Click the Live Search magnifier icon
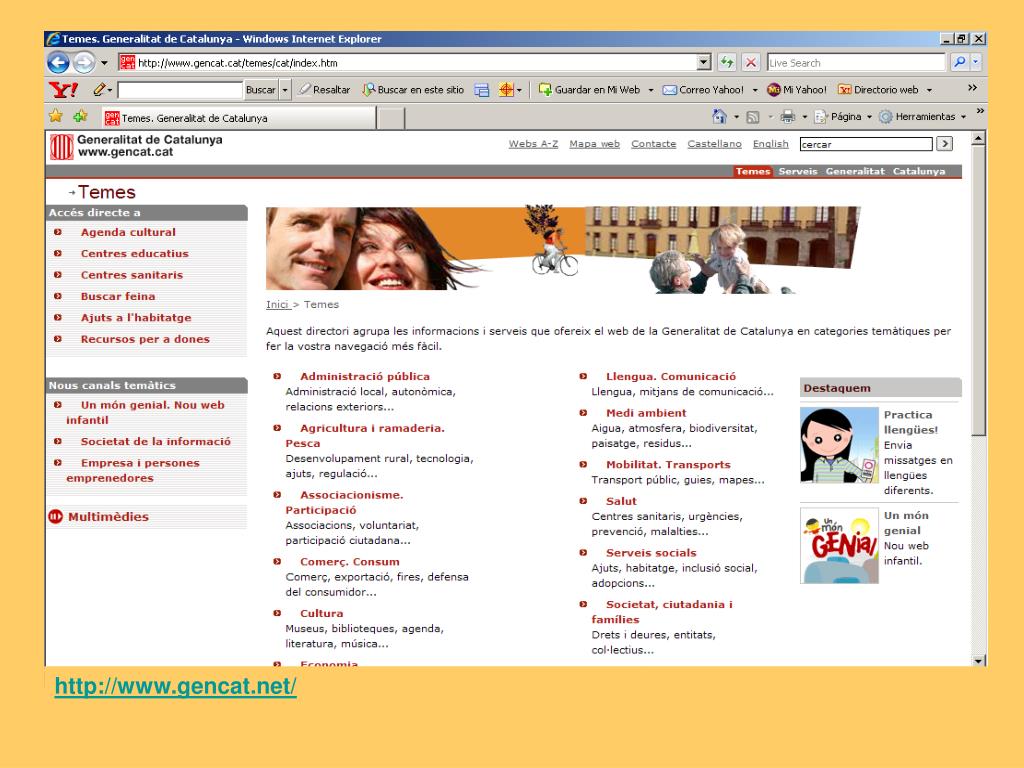 click(x=959, y=63)
